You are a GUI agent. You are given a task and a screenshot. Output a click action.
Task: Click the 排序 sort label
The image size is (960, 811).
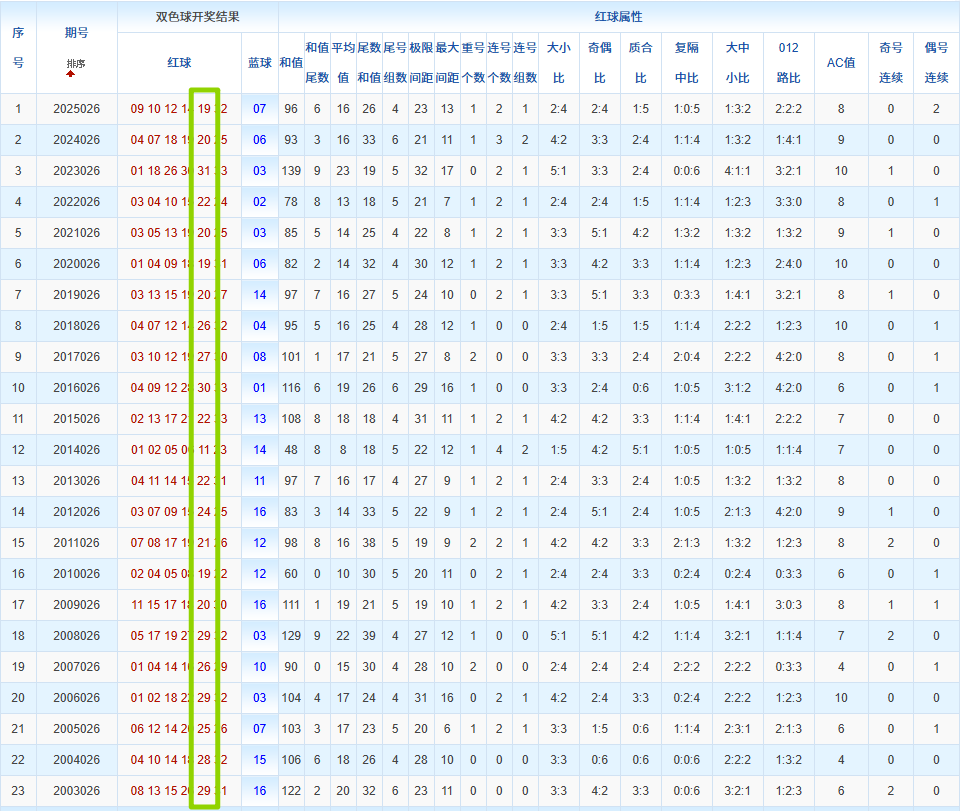pos(76,64)
